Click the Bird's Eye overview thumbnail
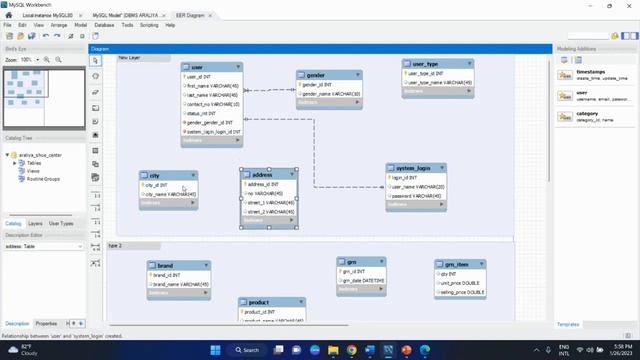 click(44, 98)
